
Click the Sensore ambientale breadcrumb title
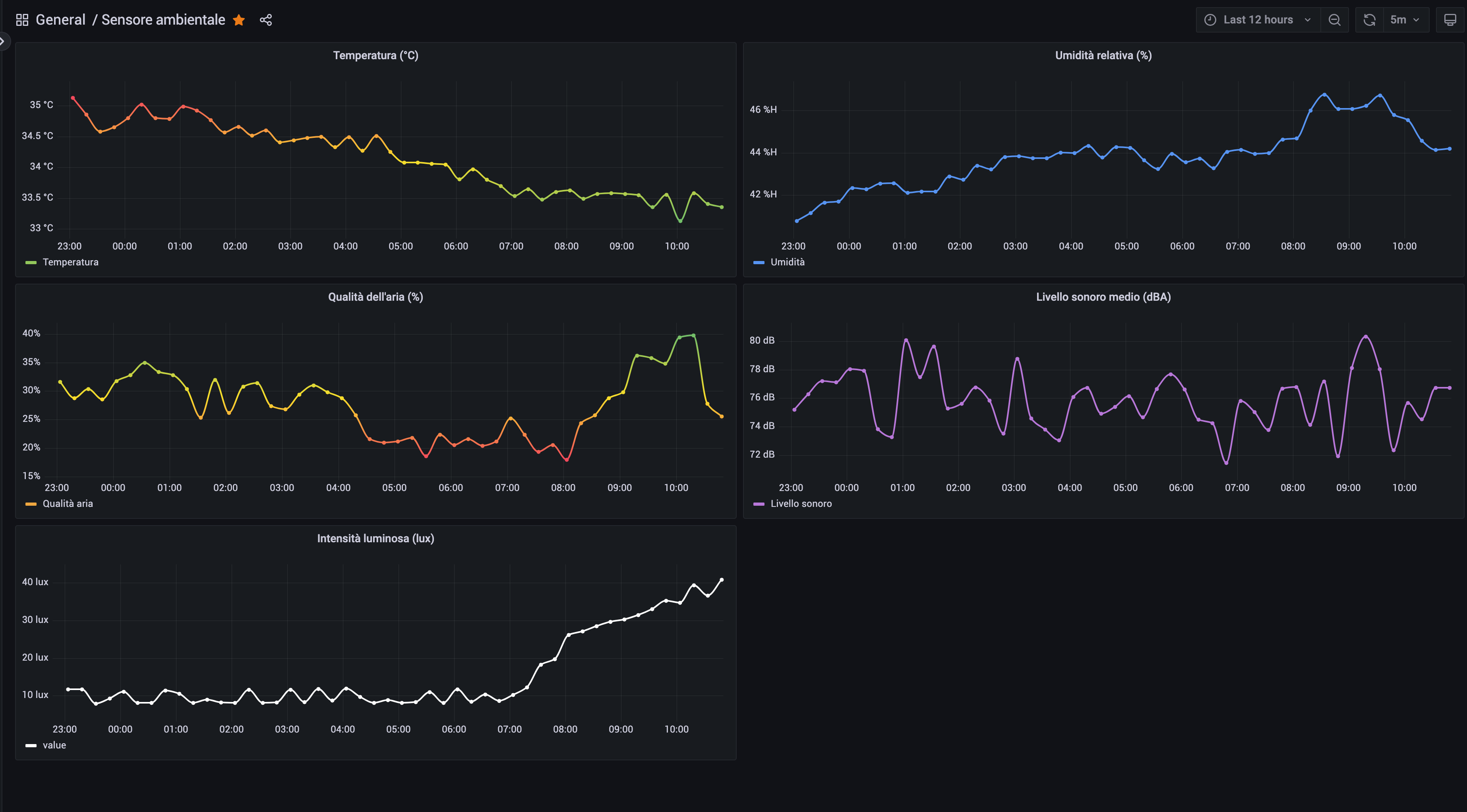tap(163, 20)
